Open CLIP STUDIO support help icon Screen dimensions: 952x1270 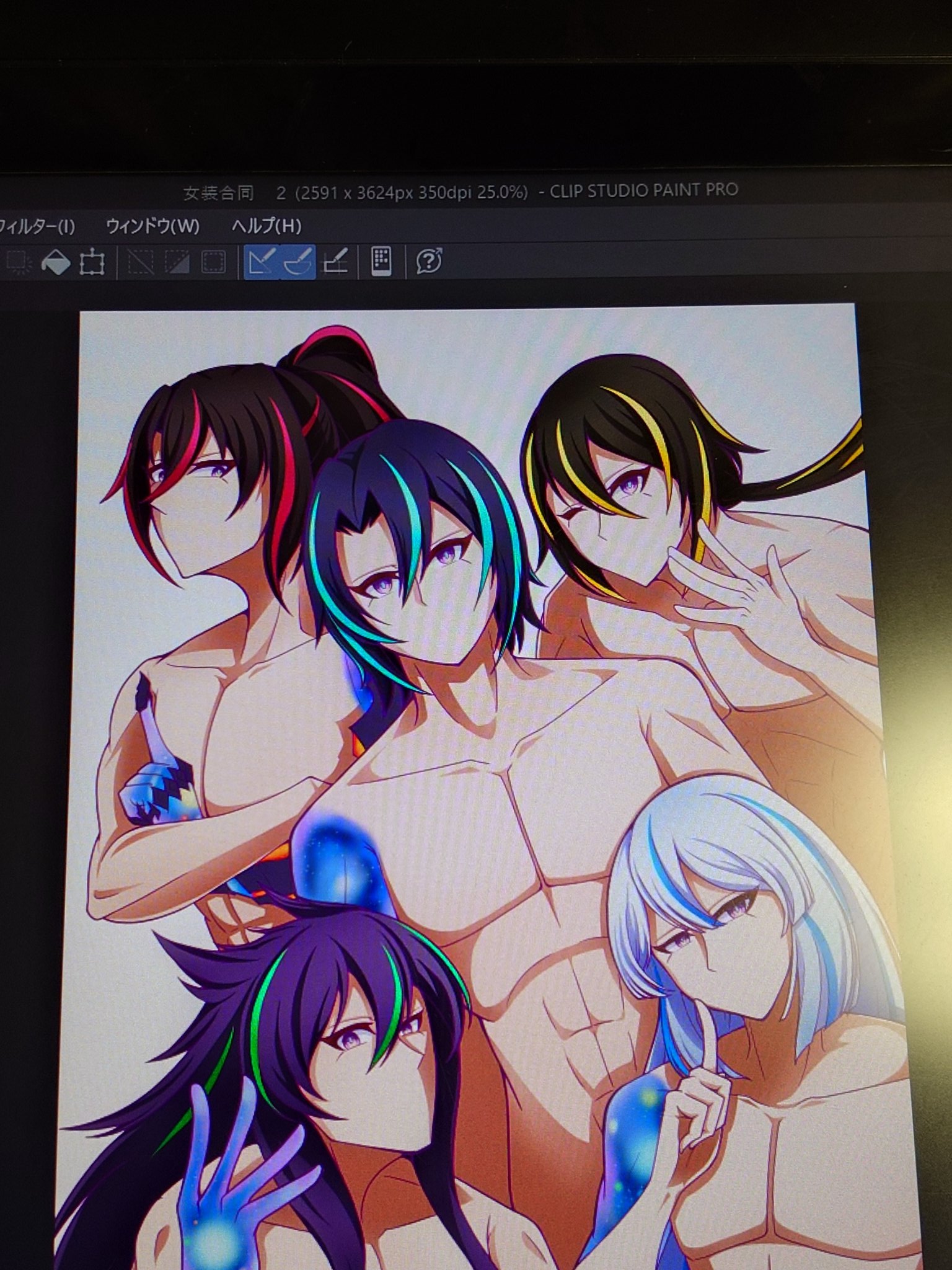[x=430, y=261]
